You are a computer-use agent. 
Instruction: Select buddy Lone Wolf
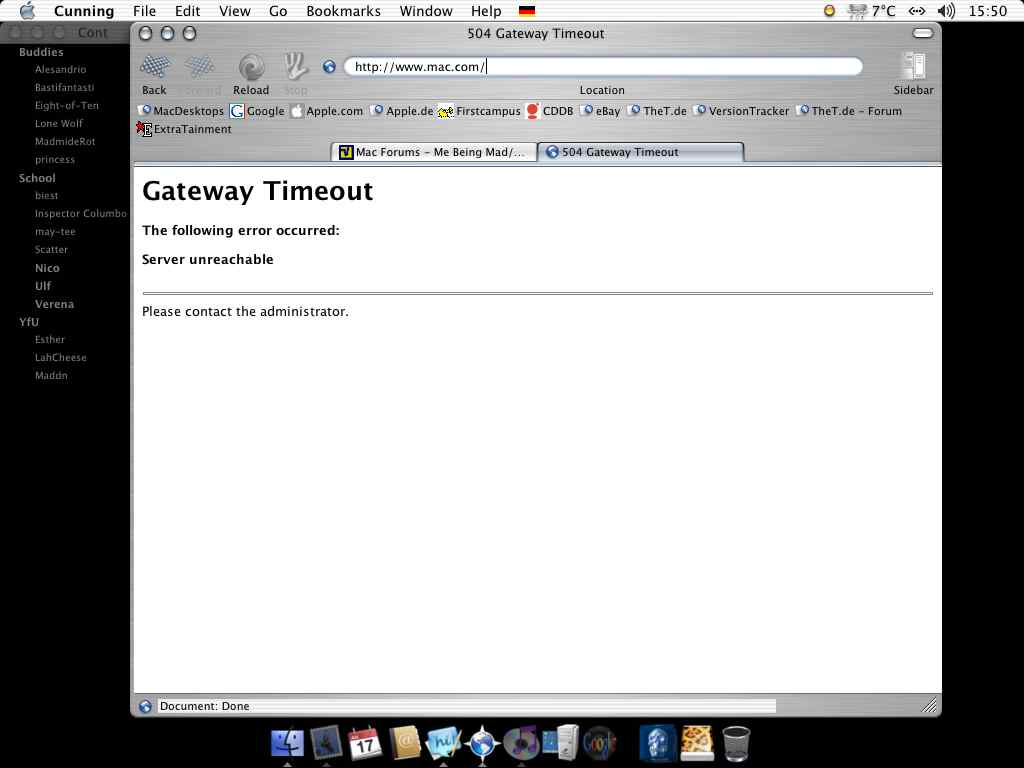[x=59, y=123]
